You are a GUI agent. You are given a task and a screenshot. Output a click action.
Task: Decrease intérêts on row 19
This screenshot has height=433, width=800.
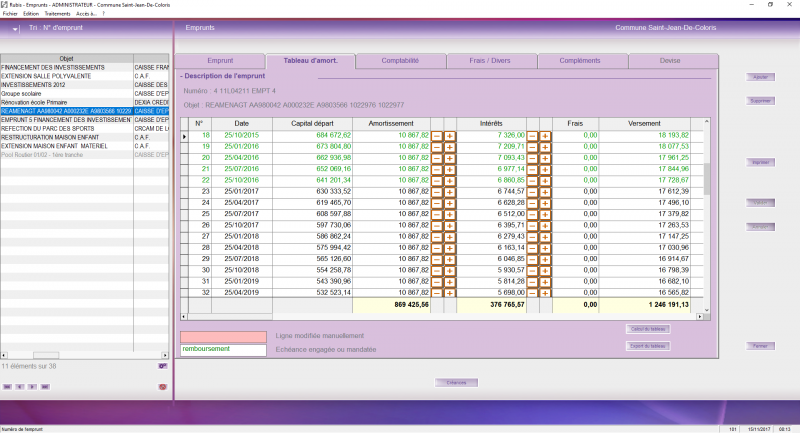tap(532, 147)
